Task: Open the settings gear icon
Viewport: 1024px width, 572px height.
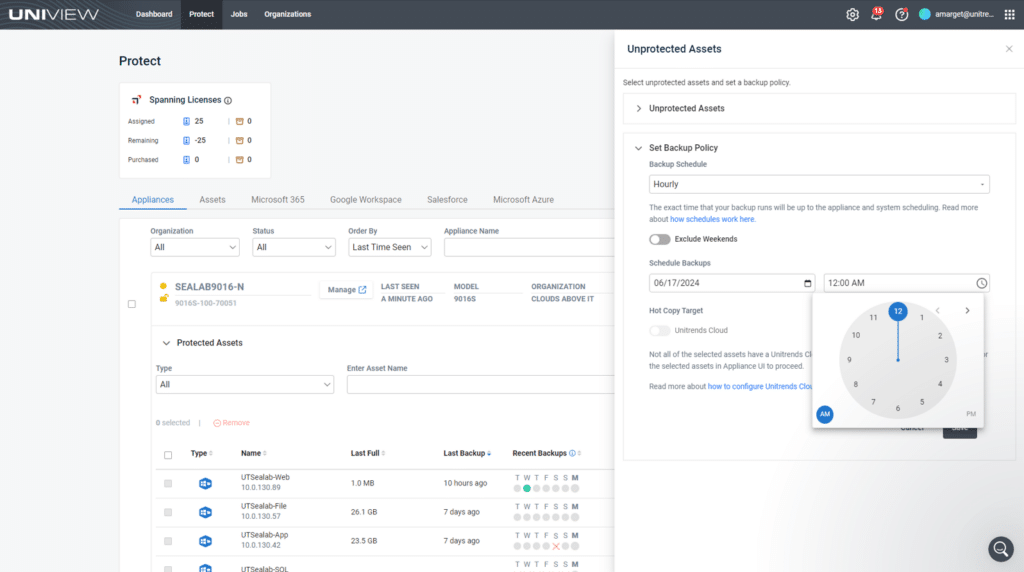Action: point(852,14)
